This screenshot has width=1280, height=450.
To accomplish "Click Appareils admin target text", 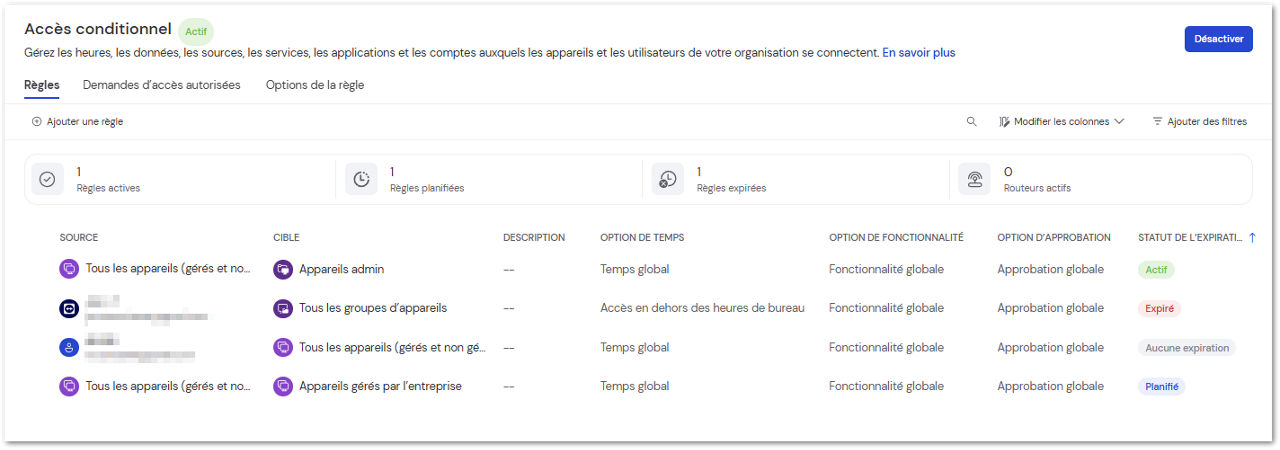I will point(341,269).
